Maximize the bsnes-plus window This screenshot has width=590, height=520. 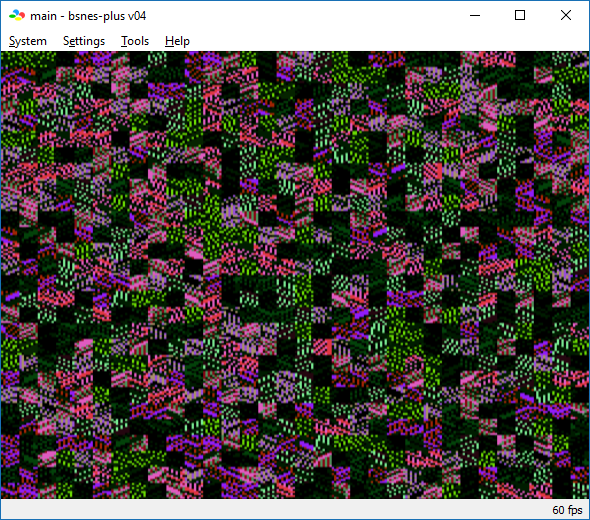pos(520,15)
